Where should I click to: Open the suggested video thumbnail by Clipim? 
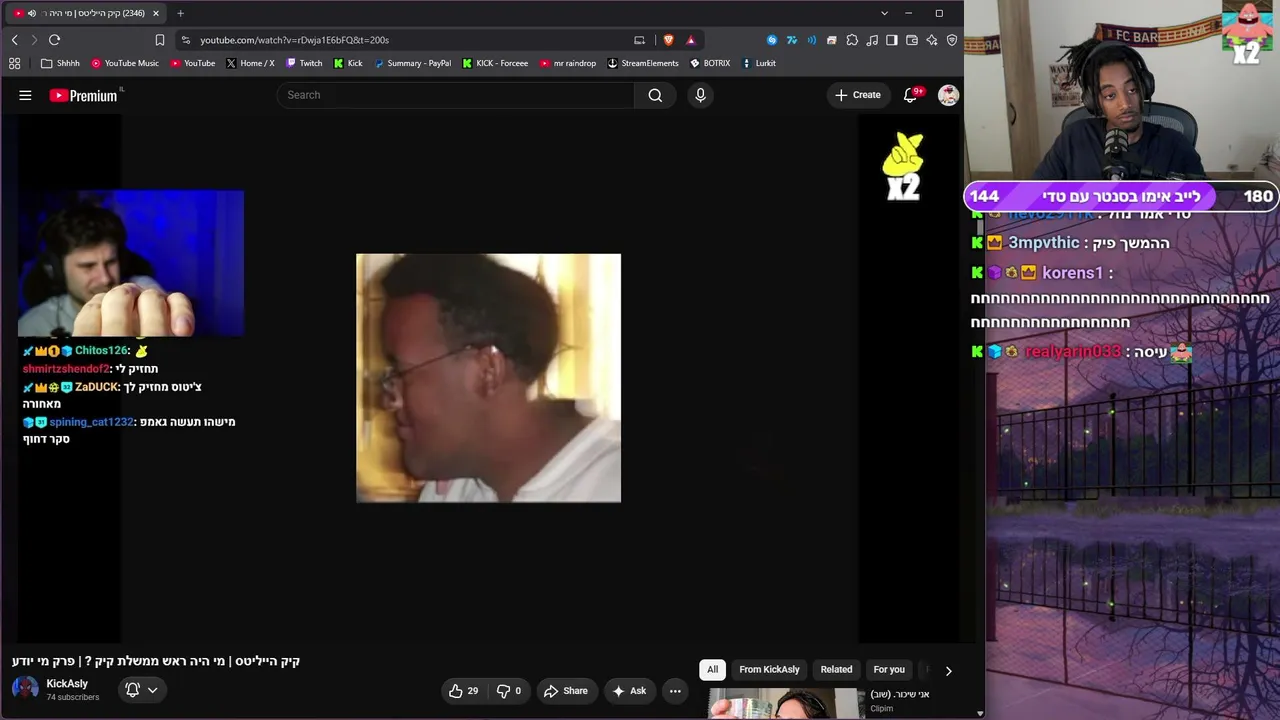786,703
